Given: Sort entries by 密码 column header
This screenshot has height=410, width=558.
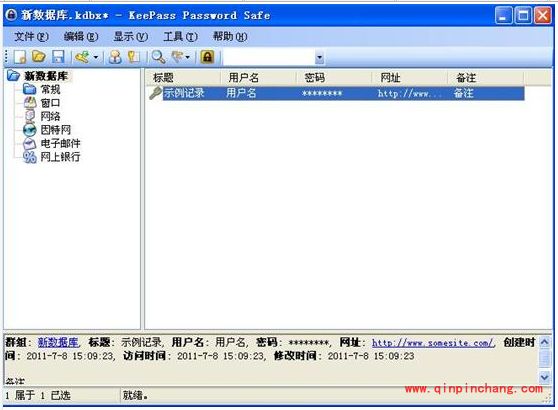Looking at the screenshot, I should coord(334,78).
